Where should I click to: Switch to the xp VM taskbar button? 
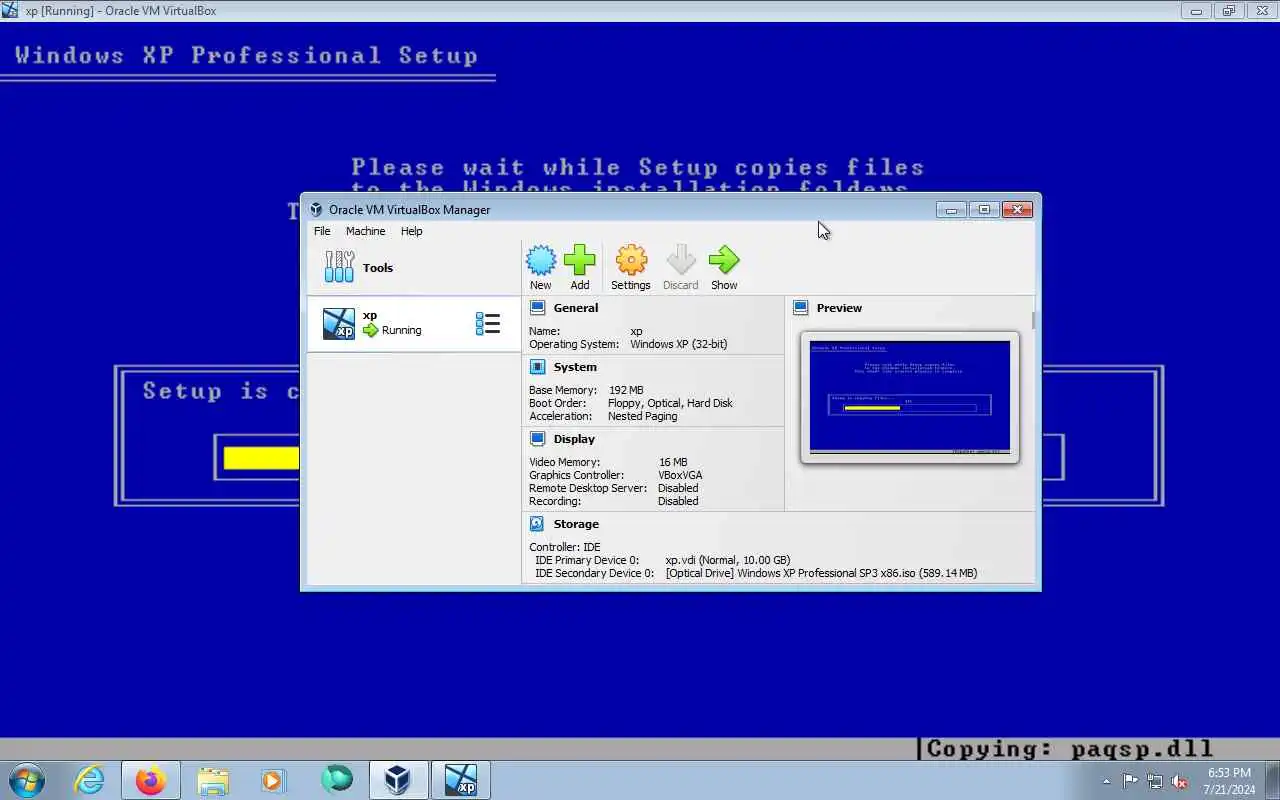(461, 780)
